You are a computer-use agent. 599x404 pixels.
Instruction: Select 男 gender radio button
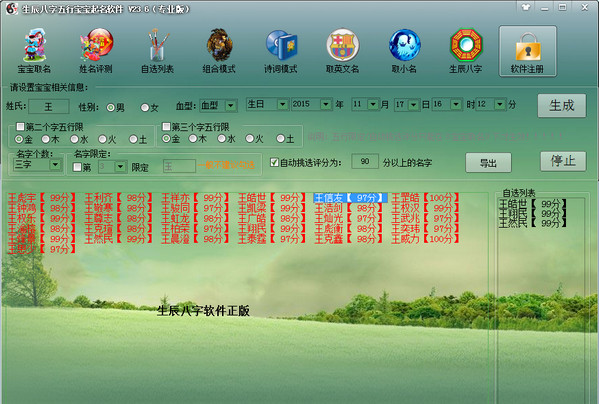[x=110, y=108]
